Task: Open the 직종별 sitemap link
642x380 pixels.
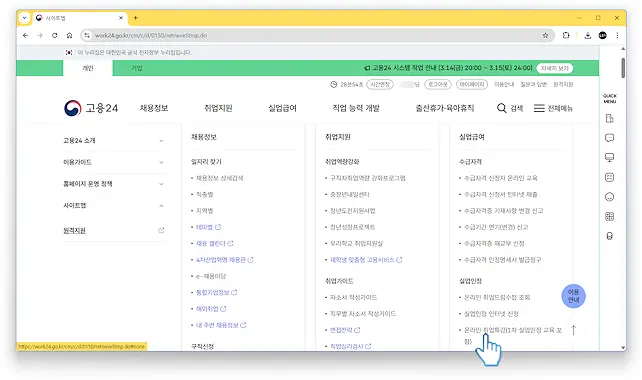Action: 204,195
